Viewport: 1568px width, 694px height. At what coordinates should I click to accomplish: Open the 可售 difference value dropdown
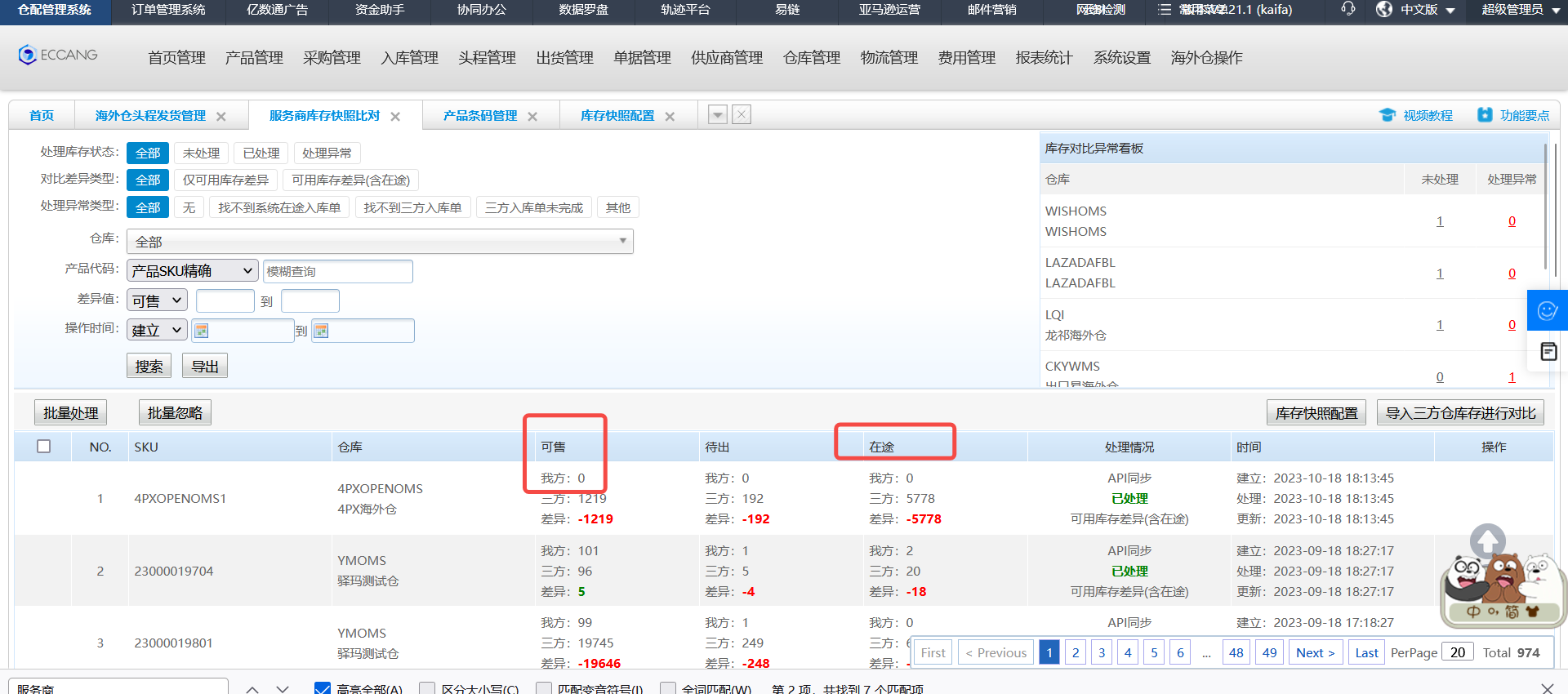(157, 300)
